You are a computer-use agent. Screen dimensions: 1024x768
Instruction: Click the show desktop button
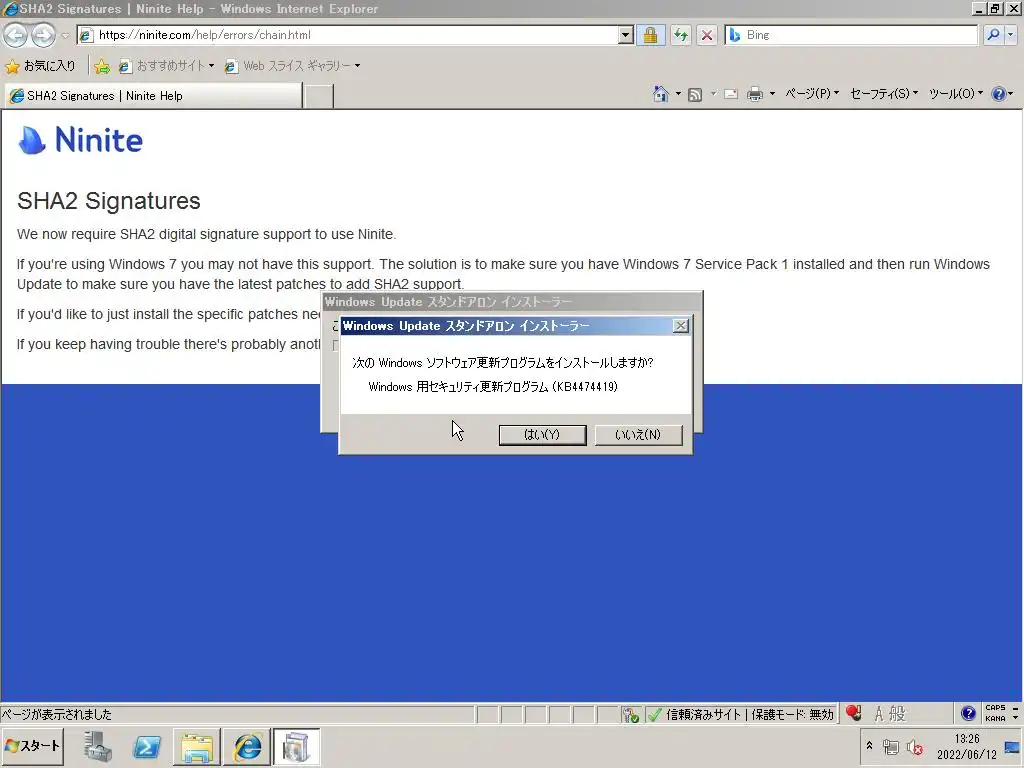pyautogui.click(x=1013, y=746)
